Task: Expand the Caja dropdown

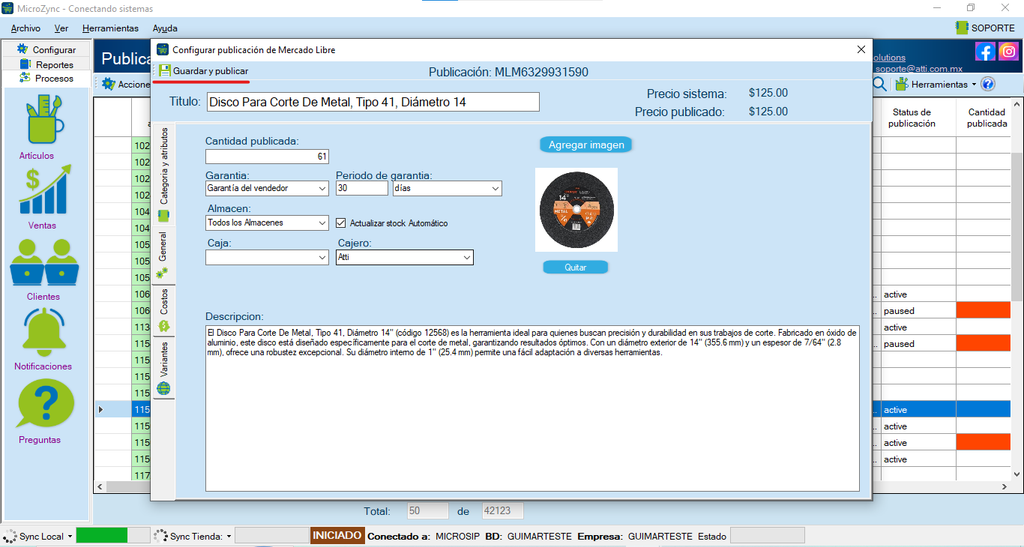Action: (x=323, y=257)
